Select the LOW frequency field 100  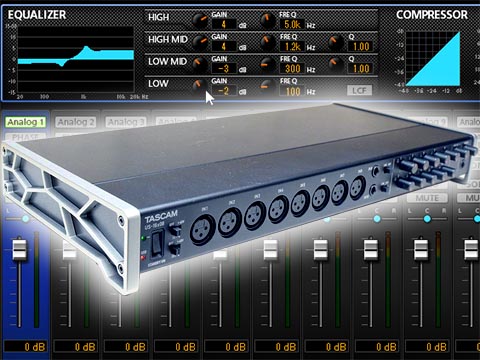(292, 91)
